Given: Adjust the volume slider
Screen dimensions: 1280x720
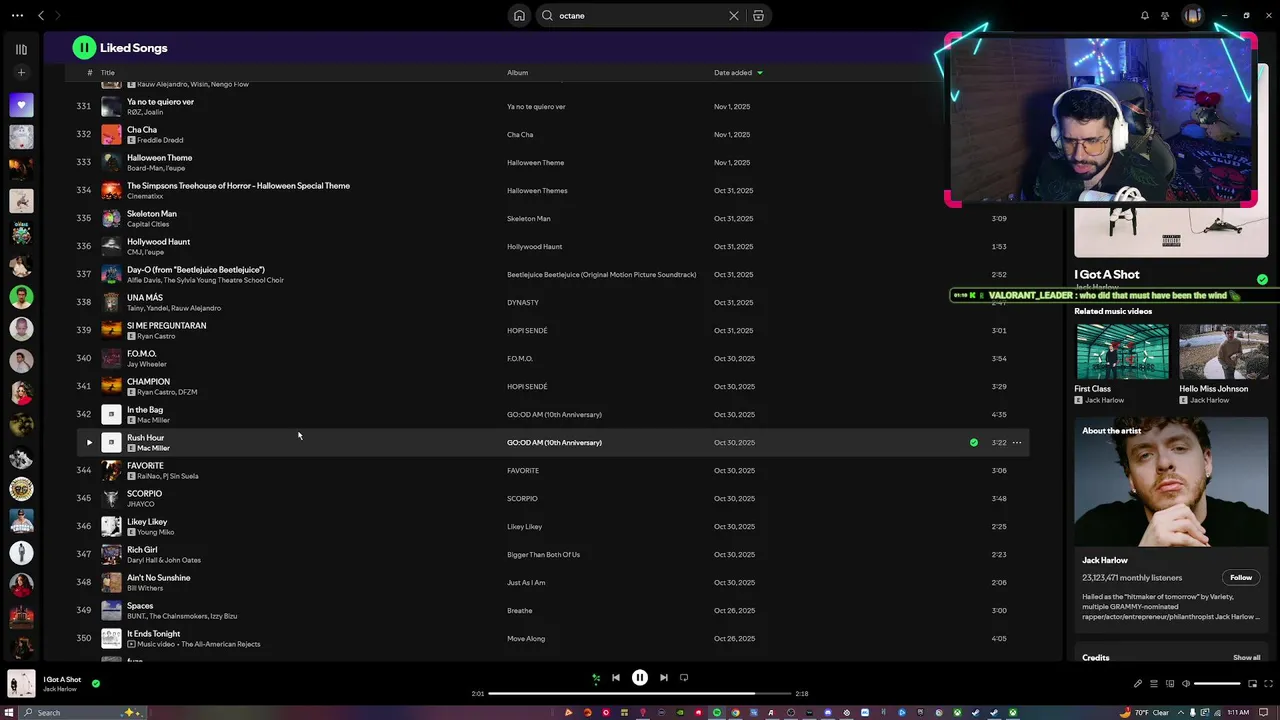Looking at the screenshot, I should pyautogui.click(x=1217, y=684).
